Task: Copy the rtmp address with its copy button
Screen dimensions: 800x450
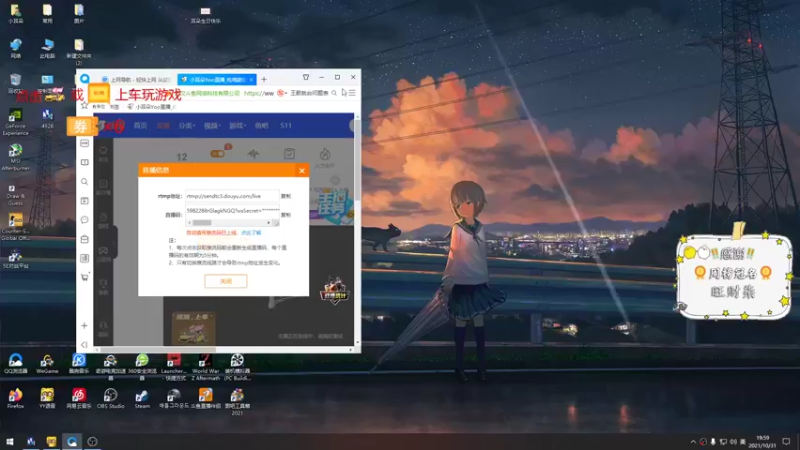Action: pyautogui.click(x=286, y=196)
